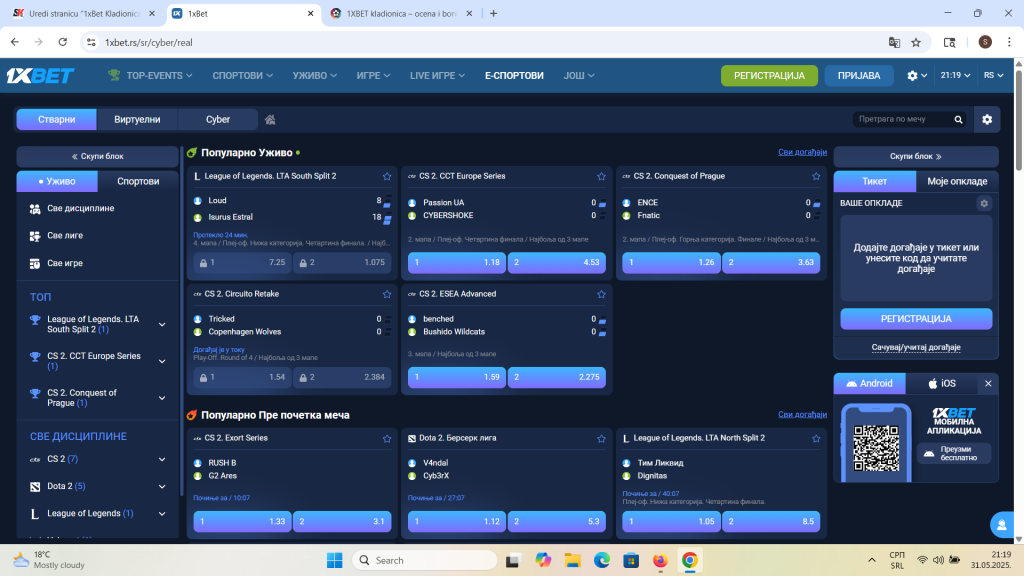This screenshot has height=576, width=1024.
Task: Collapse right panel with Скупи блок
Action: tap(916, 157)
